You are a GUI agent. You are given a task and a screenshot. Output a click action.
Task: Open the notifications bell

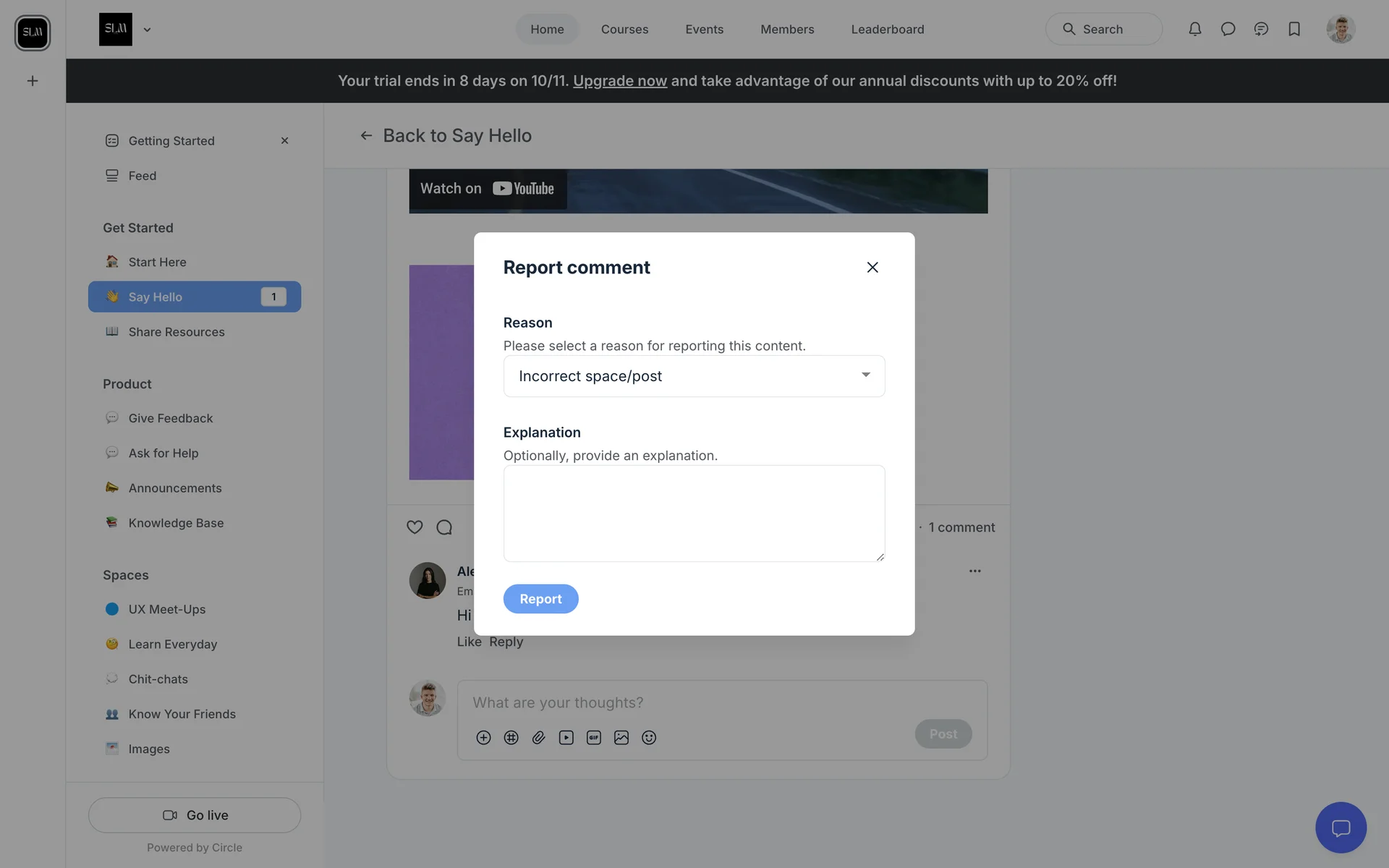pyautogui.click(x=1194, y=29)
